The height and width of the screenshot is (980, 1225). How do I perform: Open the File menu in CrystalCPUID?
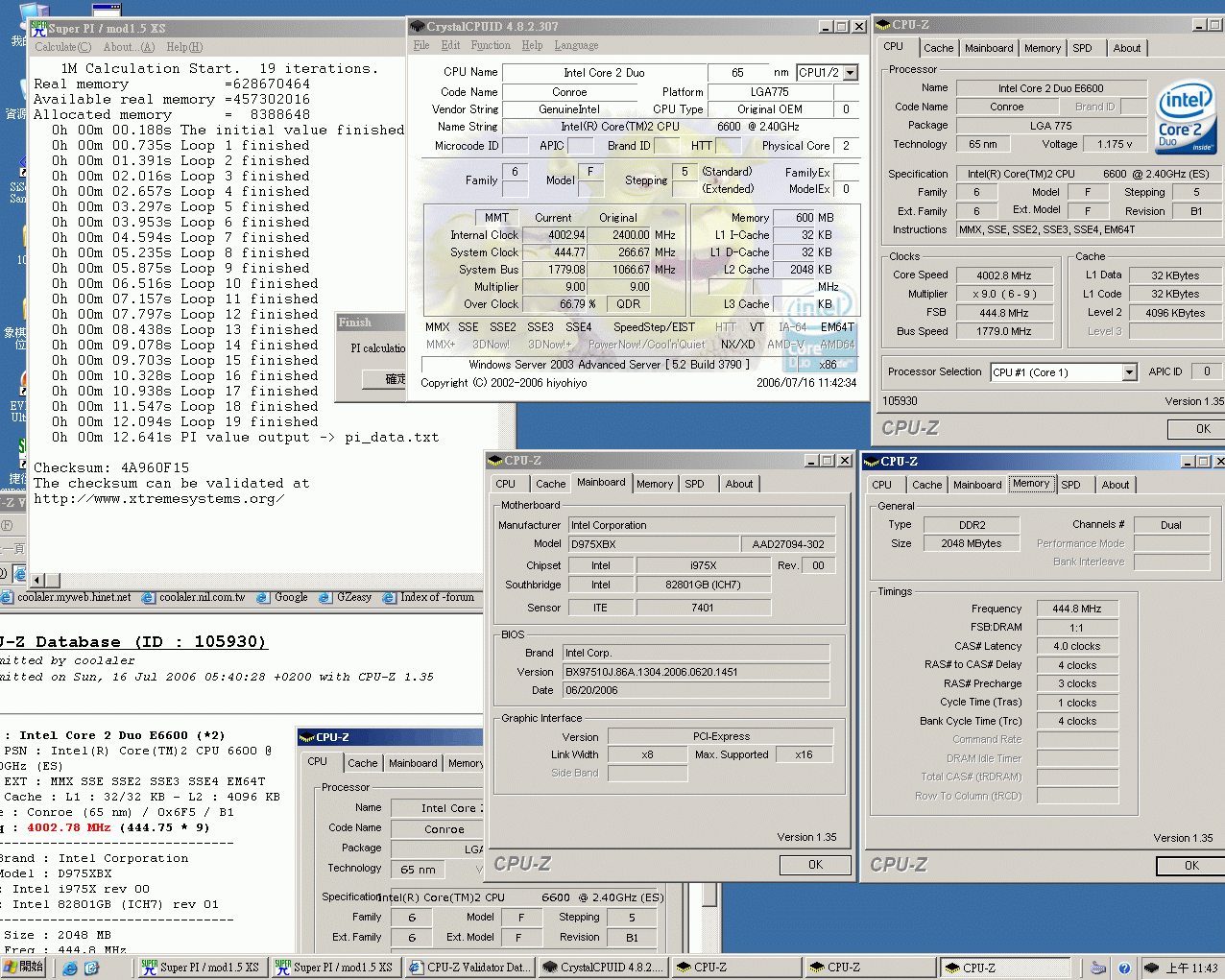coord(421,45)
